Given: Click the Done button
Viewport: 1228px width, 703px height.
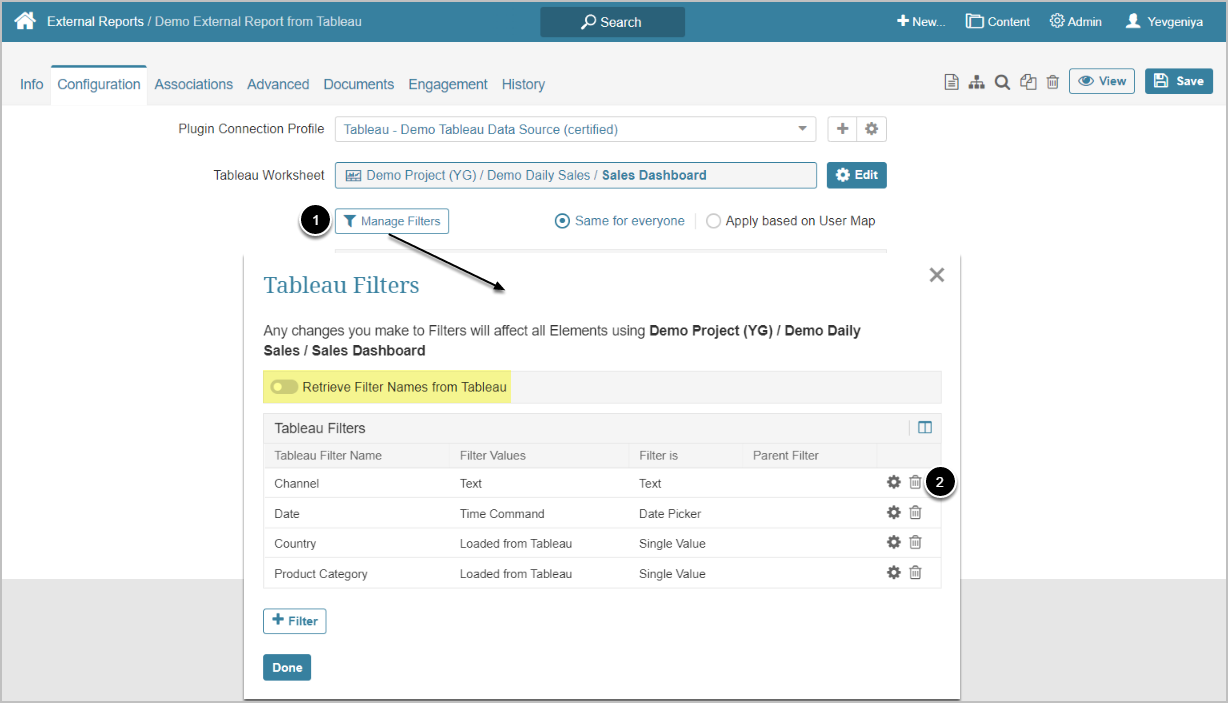Looking at the screenshot, I should 287,667.
